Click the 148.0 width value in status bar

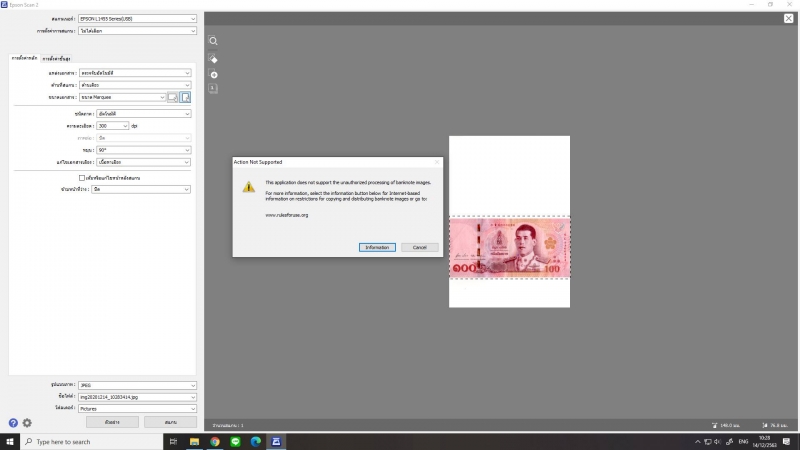pyautogui.click(x=729, y=425)
